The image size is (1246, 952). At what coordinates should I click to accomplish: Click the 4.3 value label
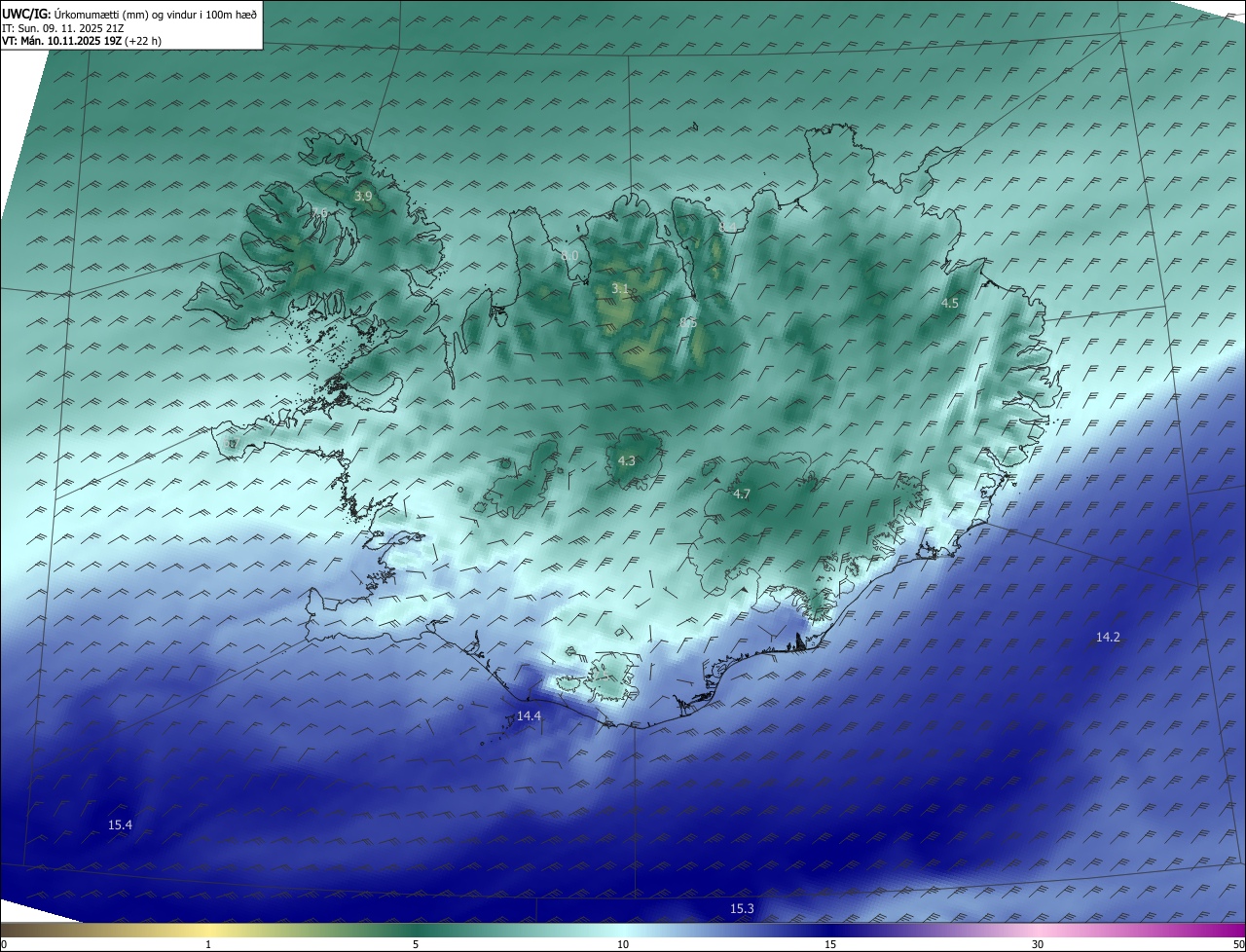(626, 460)
